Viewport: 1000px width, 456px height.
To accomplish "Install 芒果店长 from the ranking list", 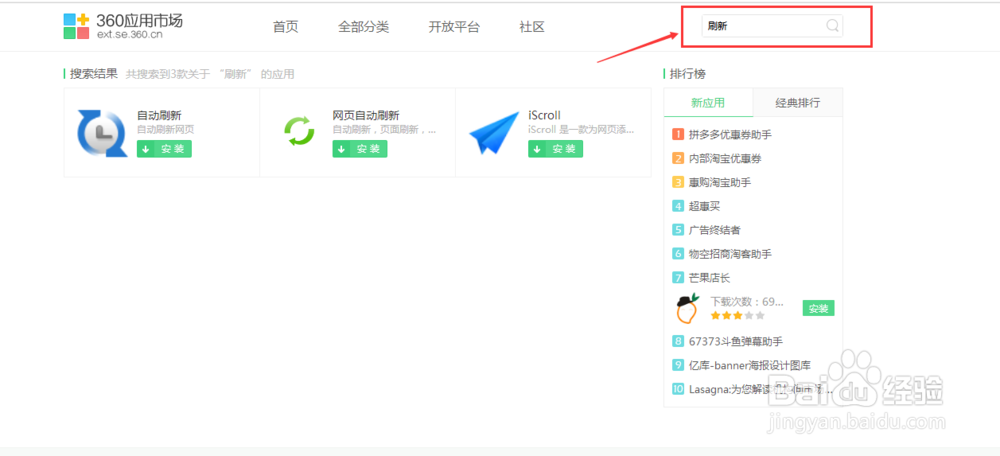I will 818,309.
